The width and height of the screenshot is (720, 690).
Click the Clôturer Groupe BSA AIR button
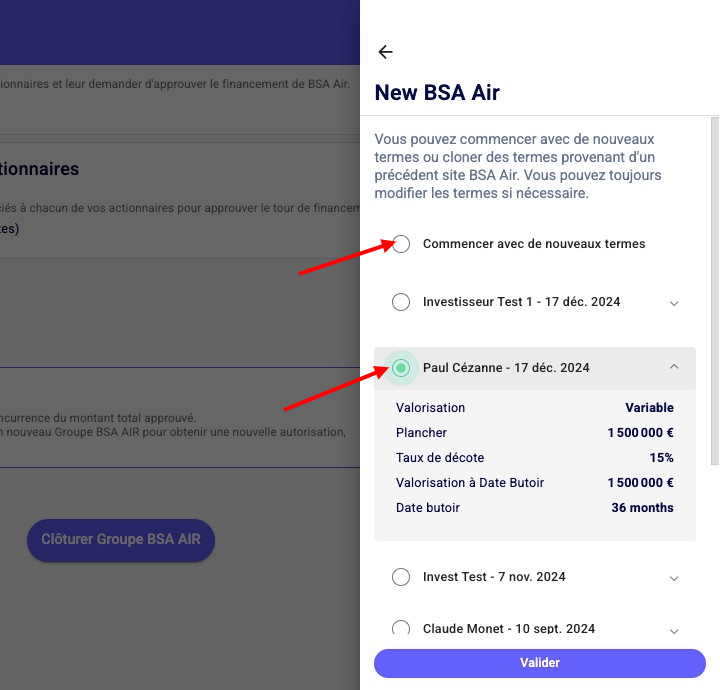(x=121, y=539)
